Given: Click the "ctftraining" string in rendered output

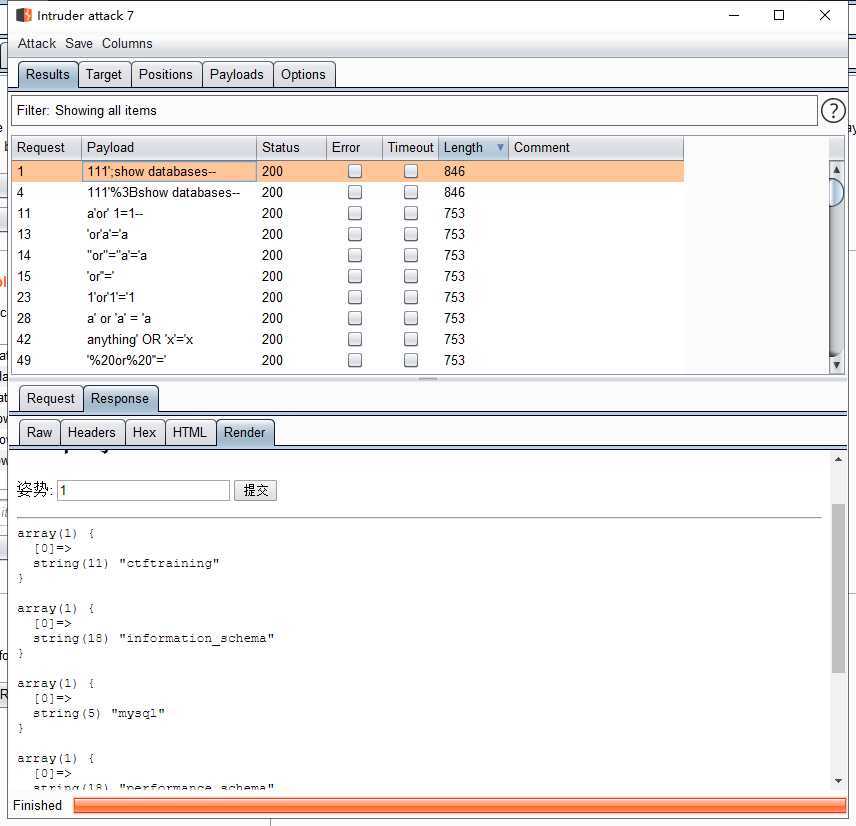Looking at the screenshot, I should pos(169,563).
